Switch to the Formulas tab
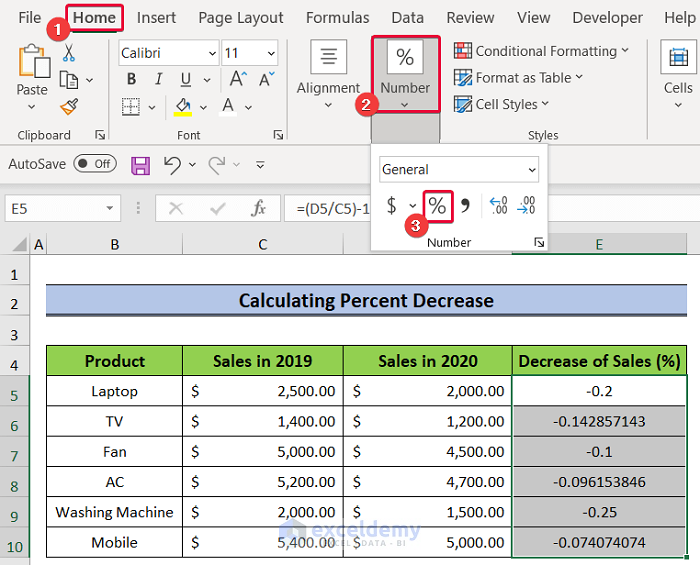700x565 pixels. pyautogui.click(x=337, y=18)
